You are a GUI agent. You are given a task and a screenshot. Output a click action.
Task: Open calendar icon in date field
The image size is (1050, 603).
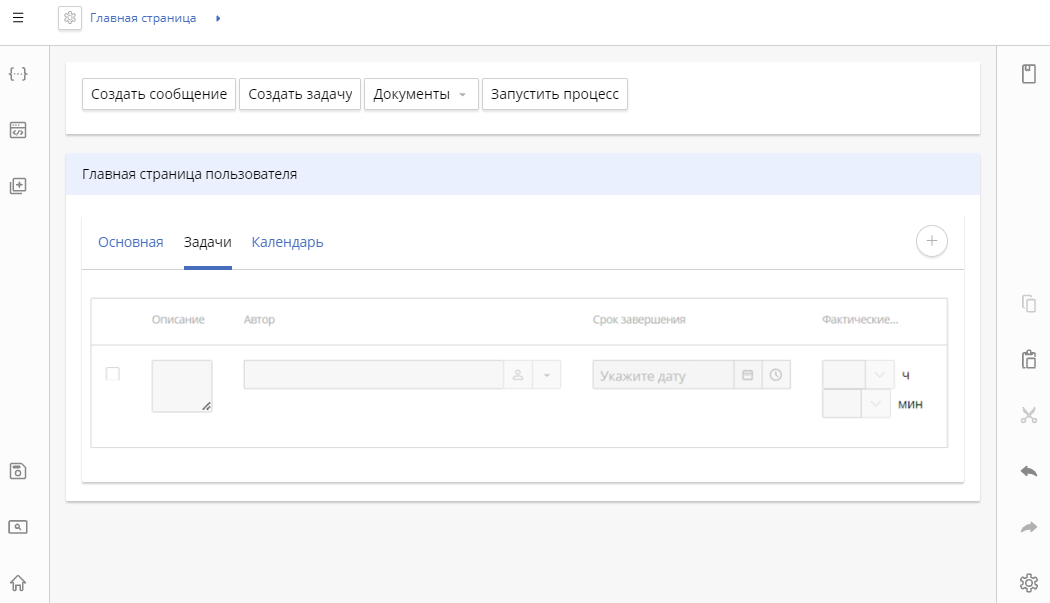tap(747, 375)
